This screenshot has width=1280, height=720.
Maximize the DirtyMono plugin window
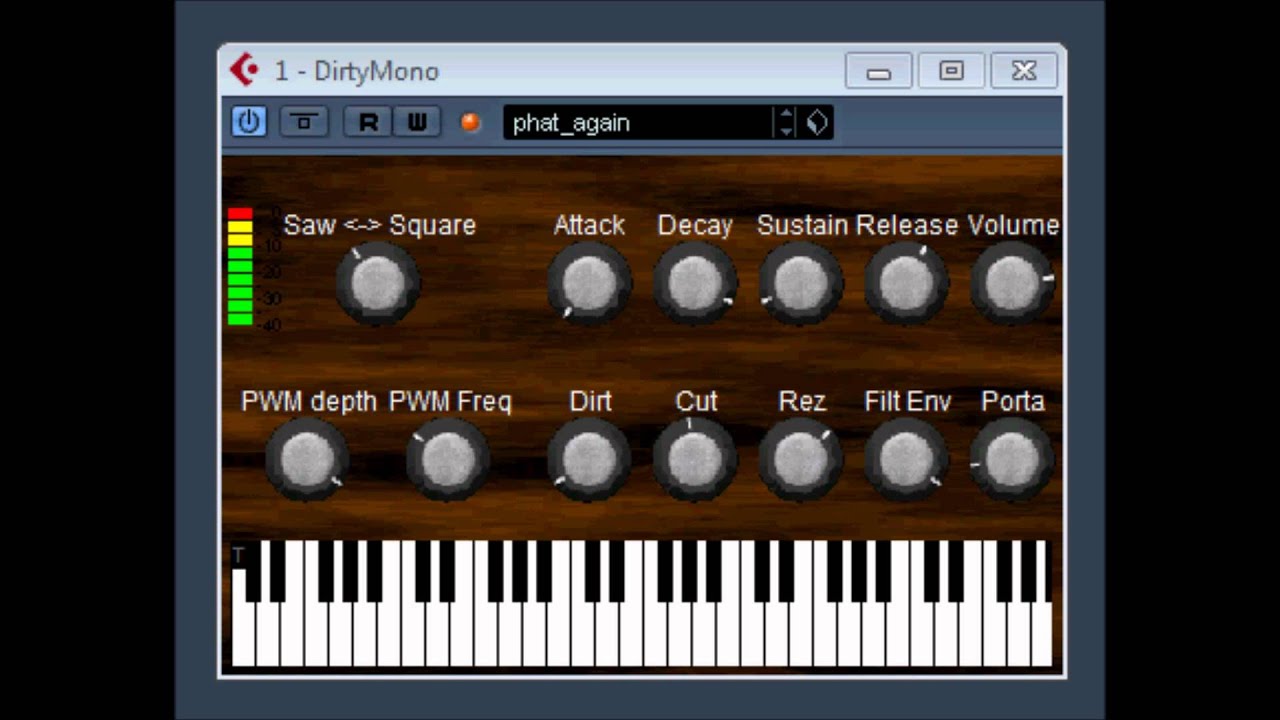tap(951, 71)
